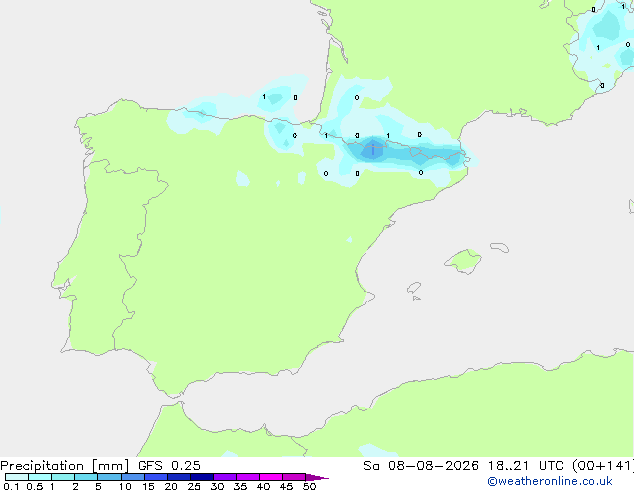Select the 30–35 mm purple legend swatch
The image size is (634, 490).
pos(225,477)
